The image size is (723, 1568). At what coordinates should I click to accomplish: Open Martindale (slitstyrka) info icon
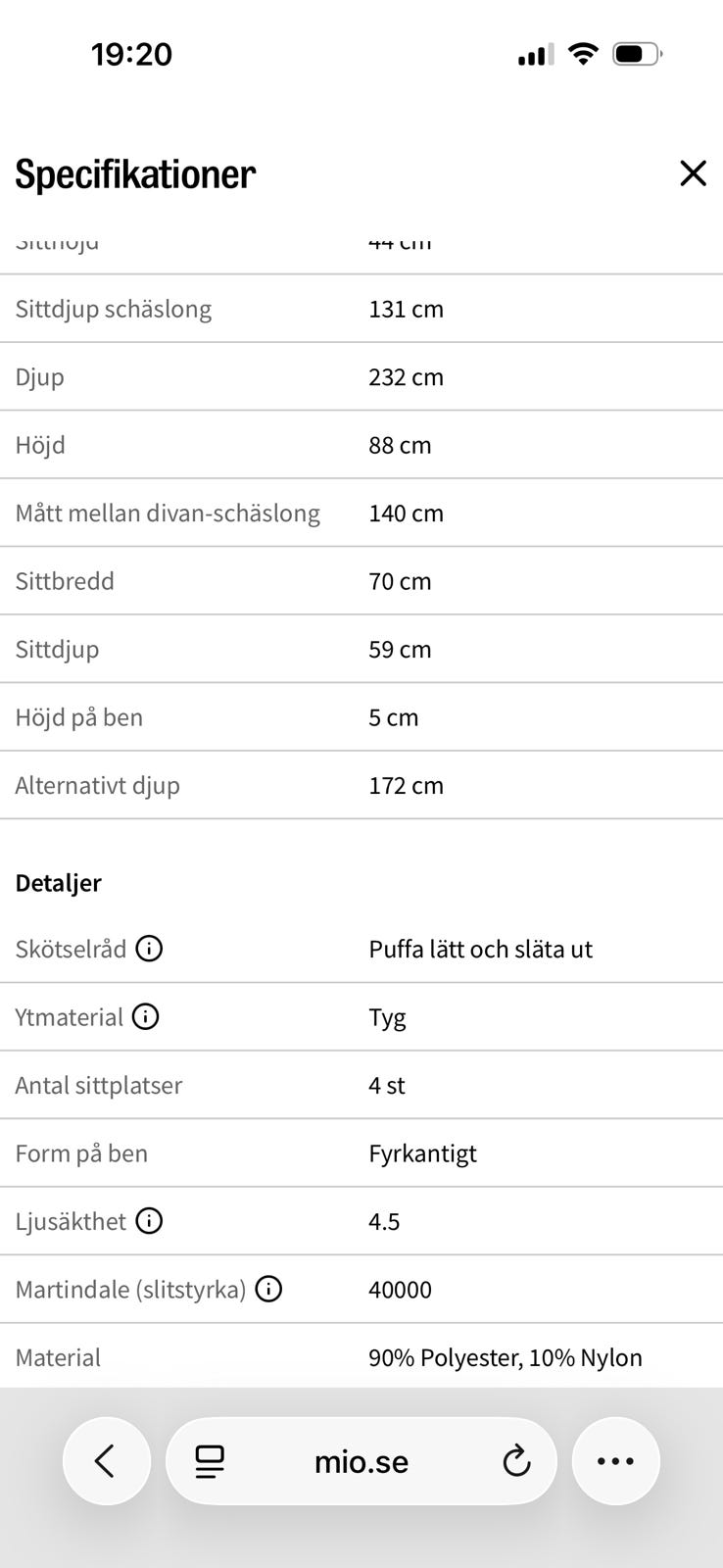[268, 1289]
